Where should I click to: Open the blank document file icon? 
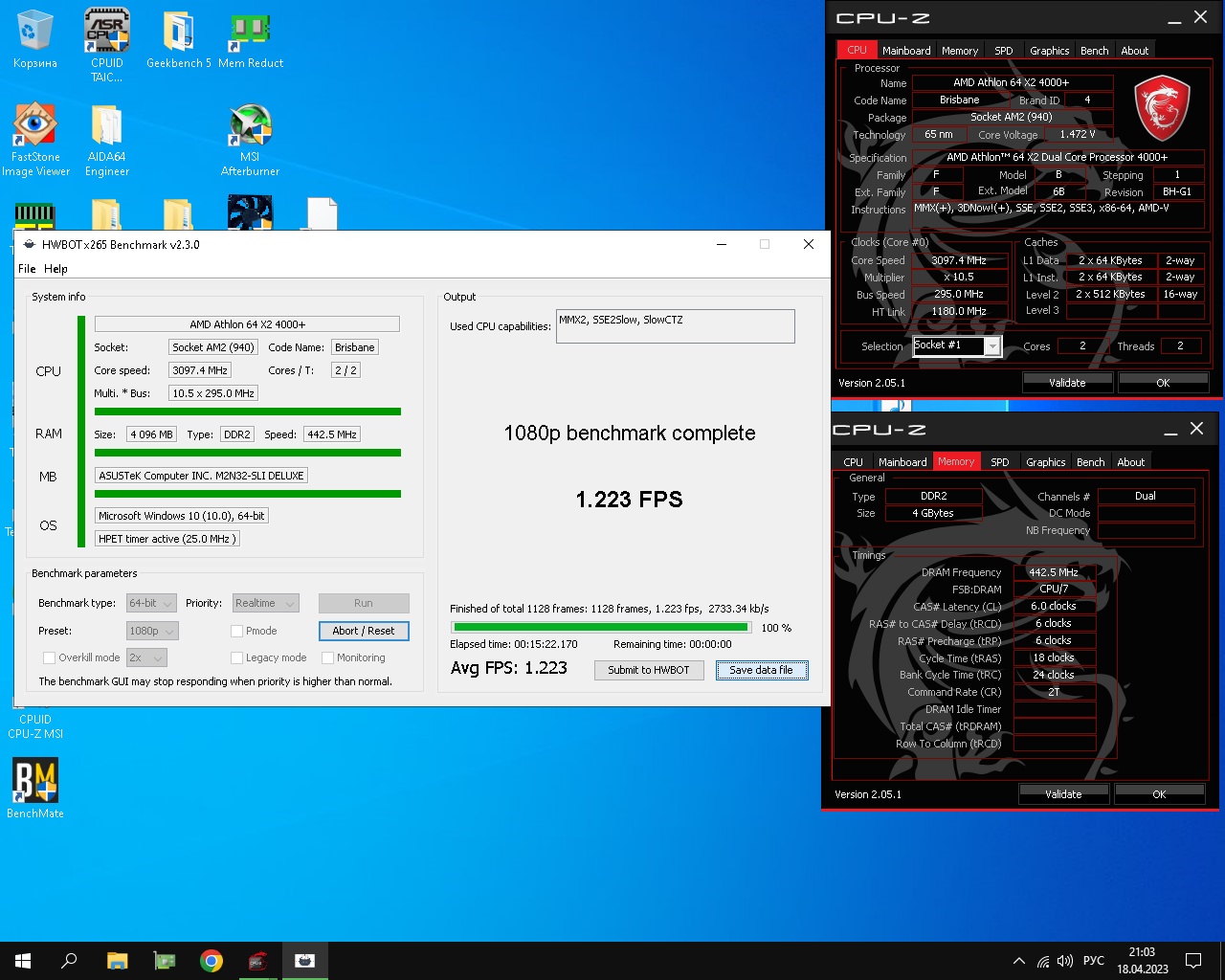(x=323, y=212)
